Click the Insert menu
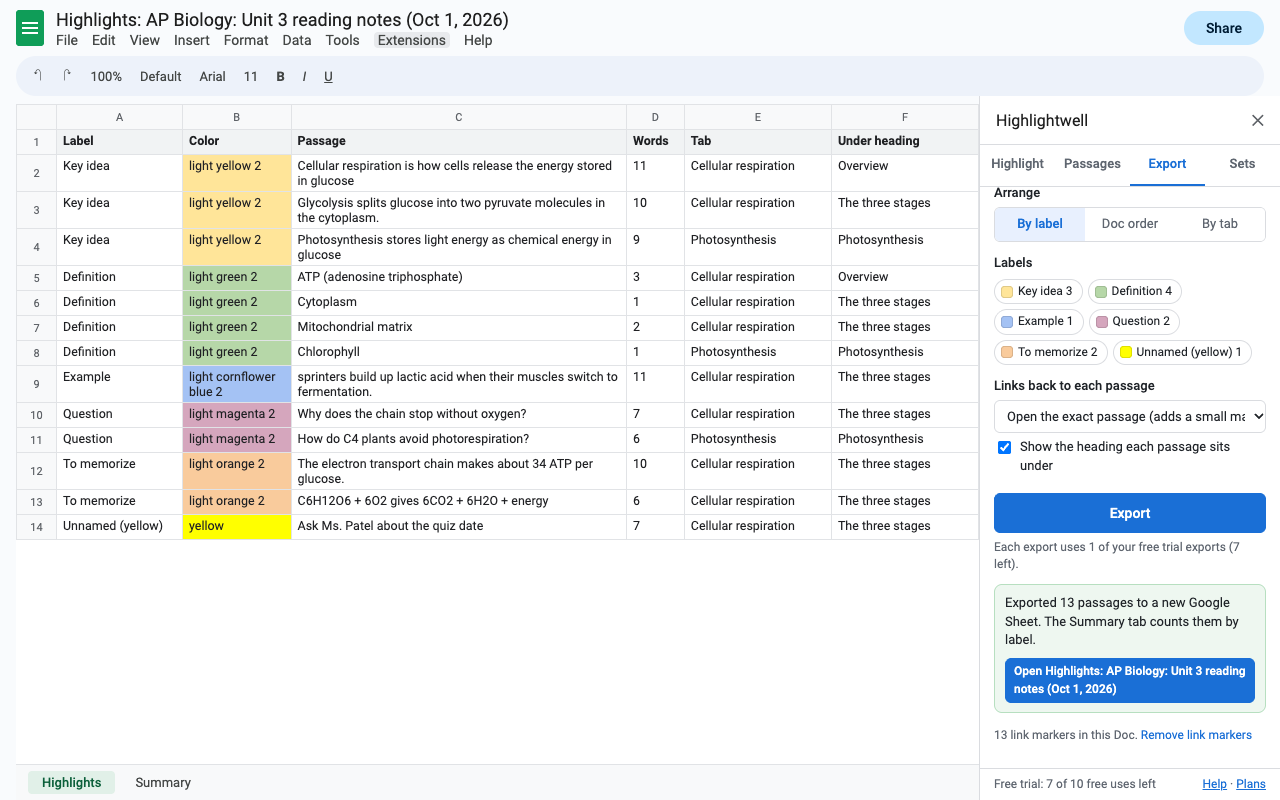The width and height of the screenshot is (1280, 800). (192, 40)
